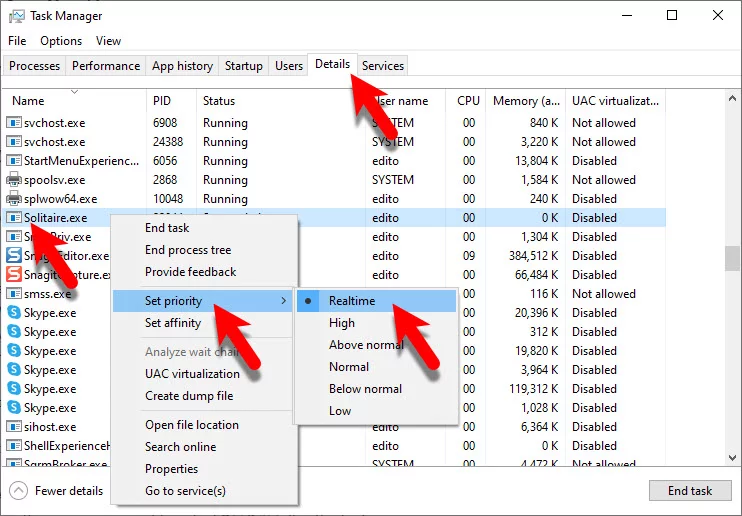This screenshot has height=516, width=742.
Task: Click the ShellExperienceHost process icon
Action: point(14,445)
